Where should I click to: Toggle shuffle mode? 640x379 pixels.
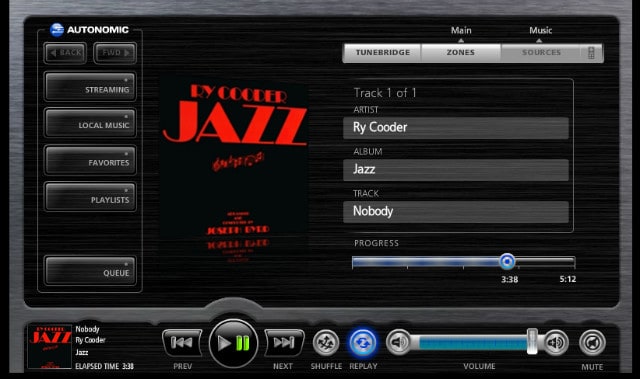pos(326,342)
